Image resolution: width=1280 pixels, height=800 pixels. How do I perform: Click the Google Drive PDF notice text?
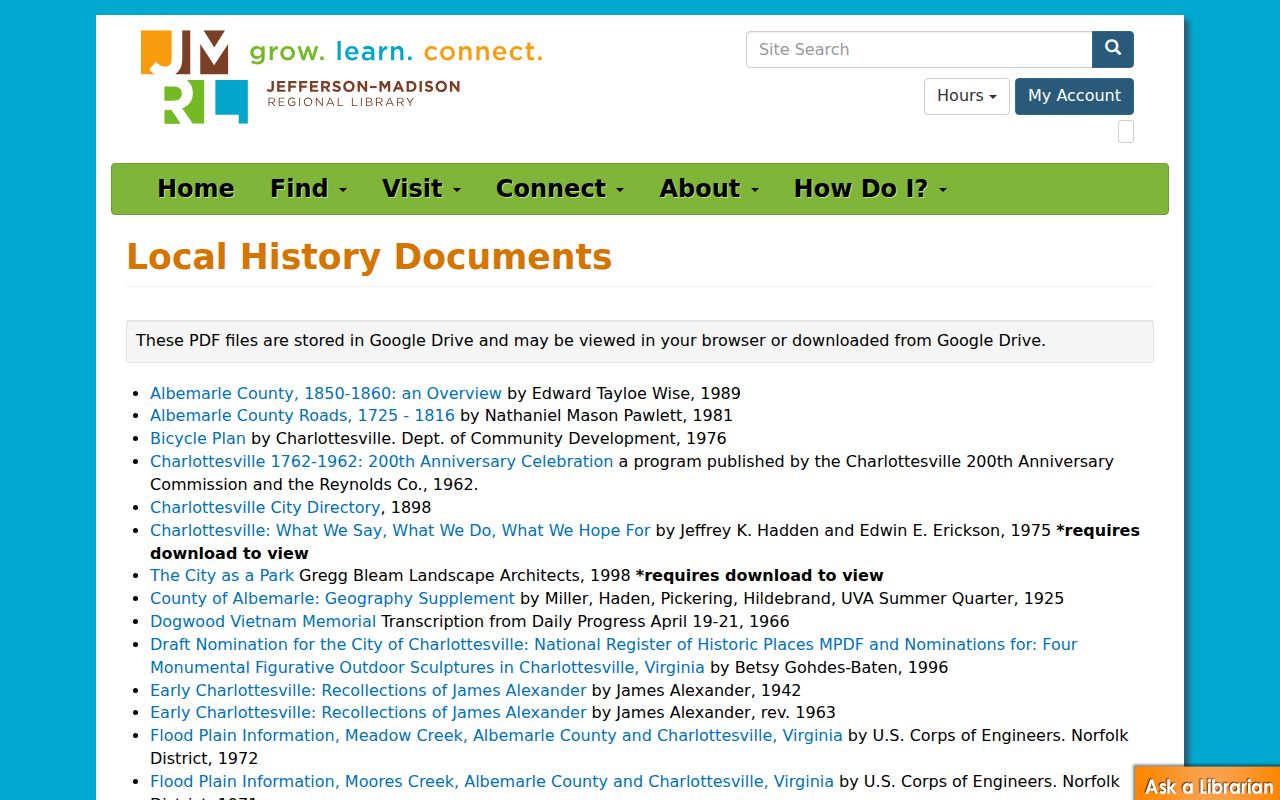[x=591, y=340]
